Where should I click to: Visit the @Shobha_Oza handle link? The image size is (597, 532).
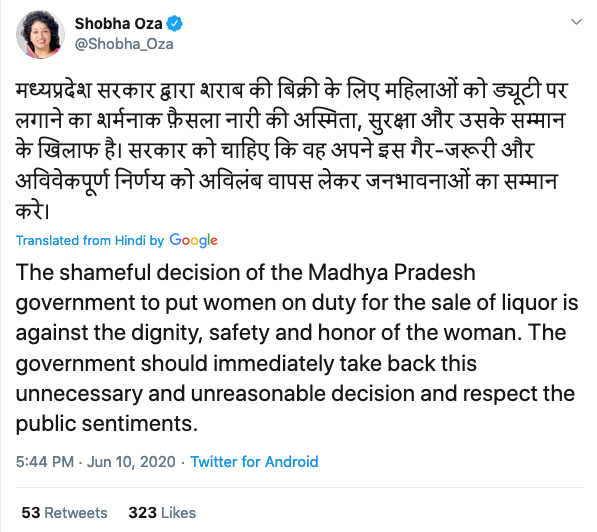pyautogui.click(x=124, y=44)
